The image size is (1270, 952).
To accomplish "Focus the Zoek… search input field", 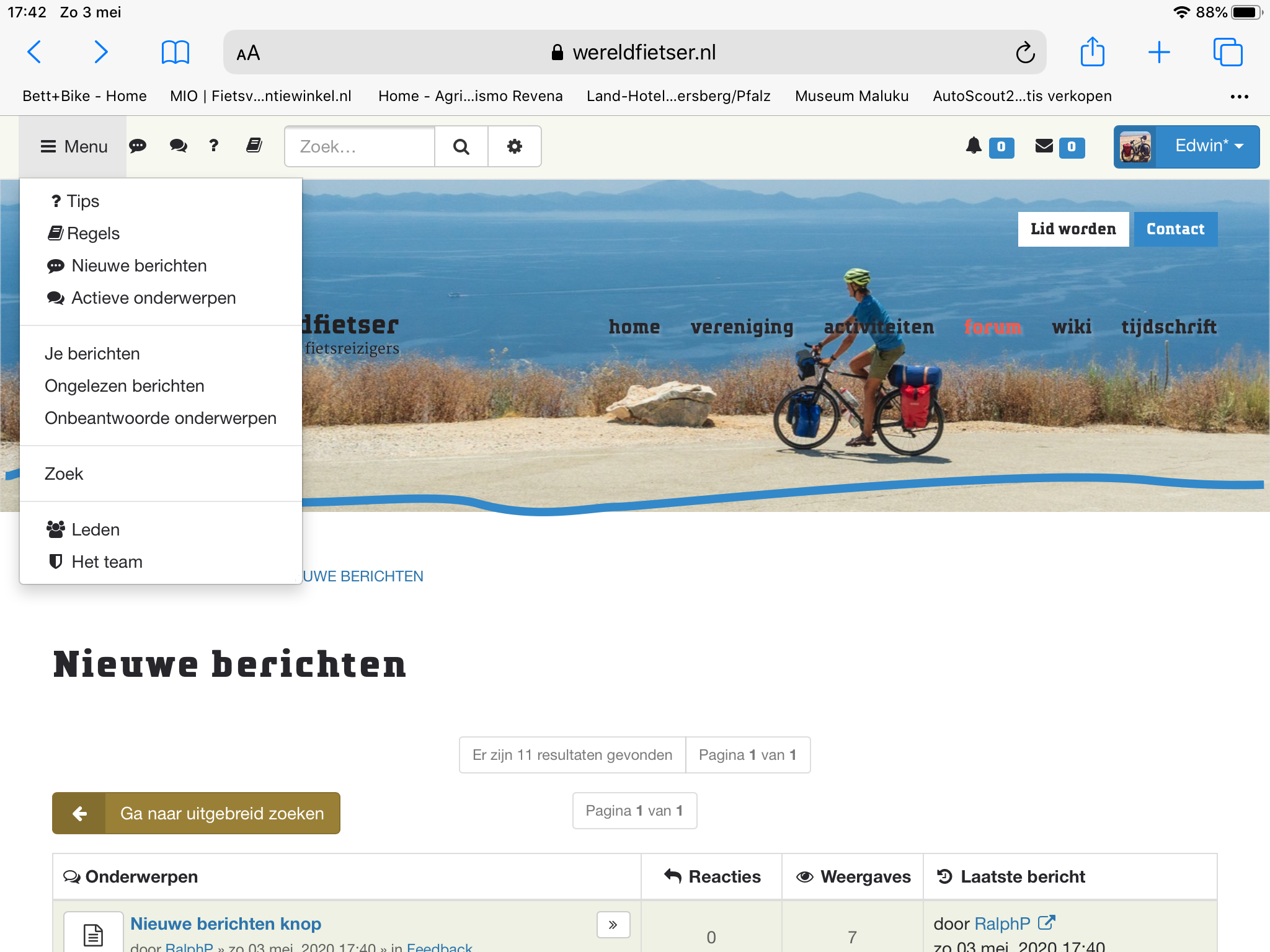I will tap(360, 147).
